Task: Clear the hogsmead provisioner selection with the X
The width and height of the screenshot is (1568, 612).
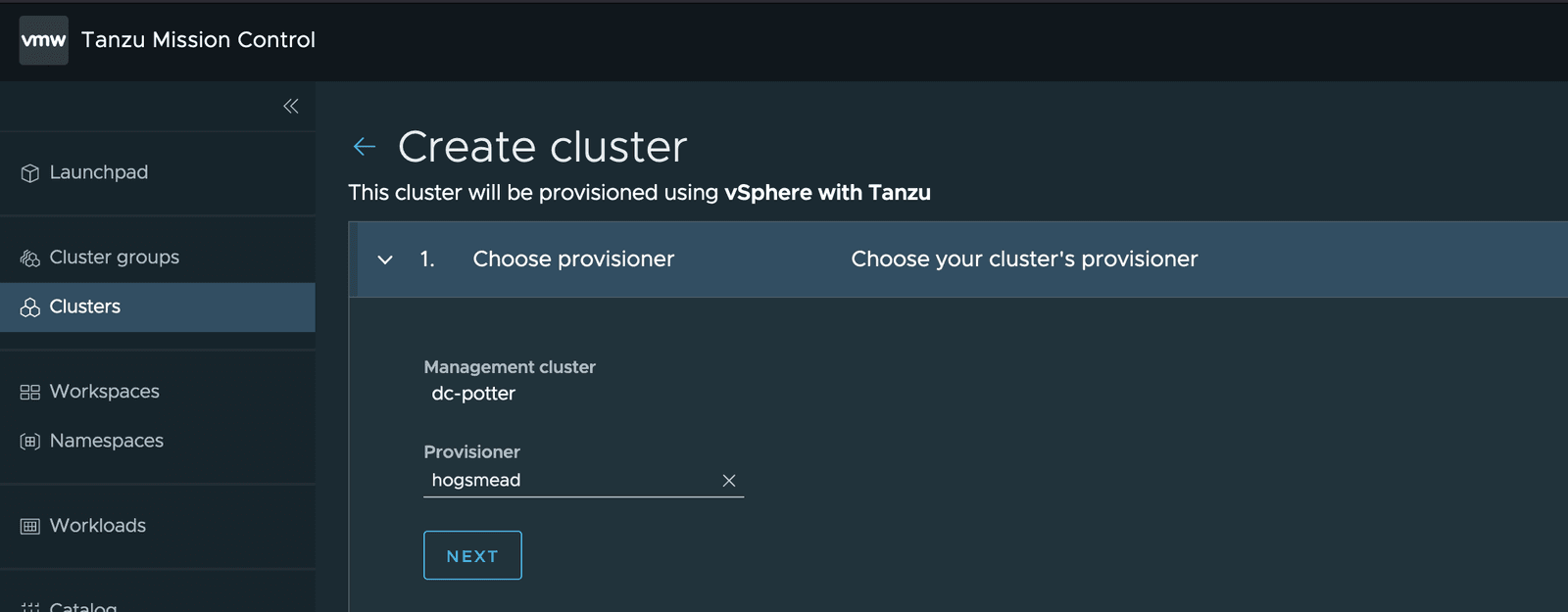Action: tap(728, 480)
